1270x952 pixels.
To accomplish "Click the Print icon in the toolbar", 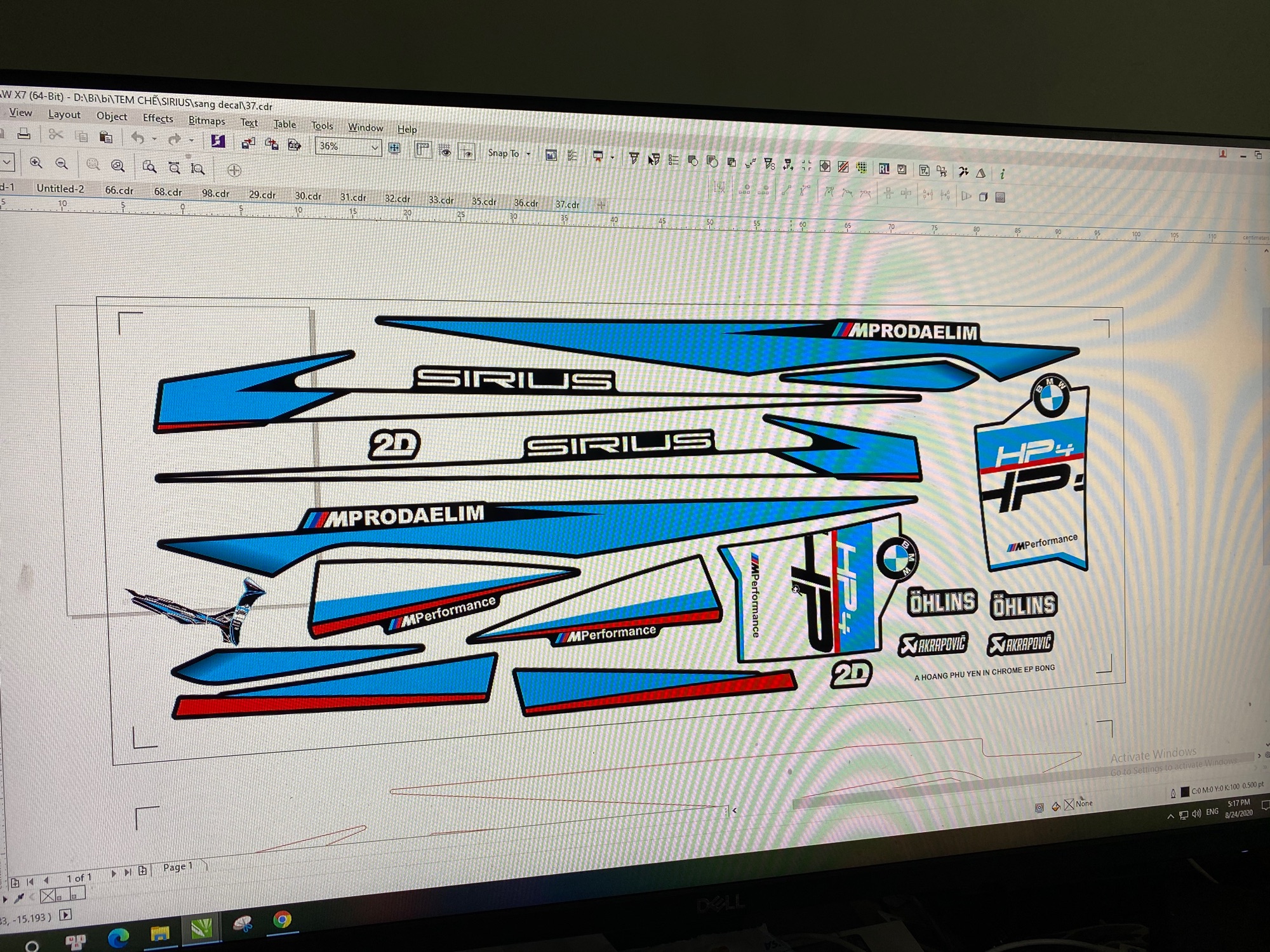I will coord(24,133).
